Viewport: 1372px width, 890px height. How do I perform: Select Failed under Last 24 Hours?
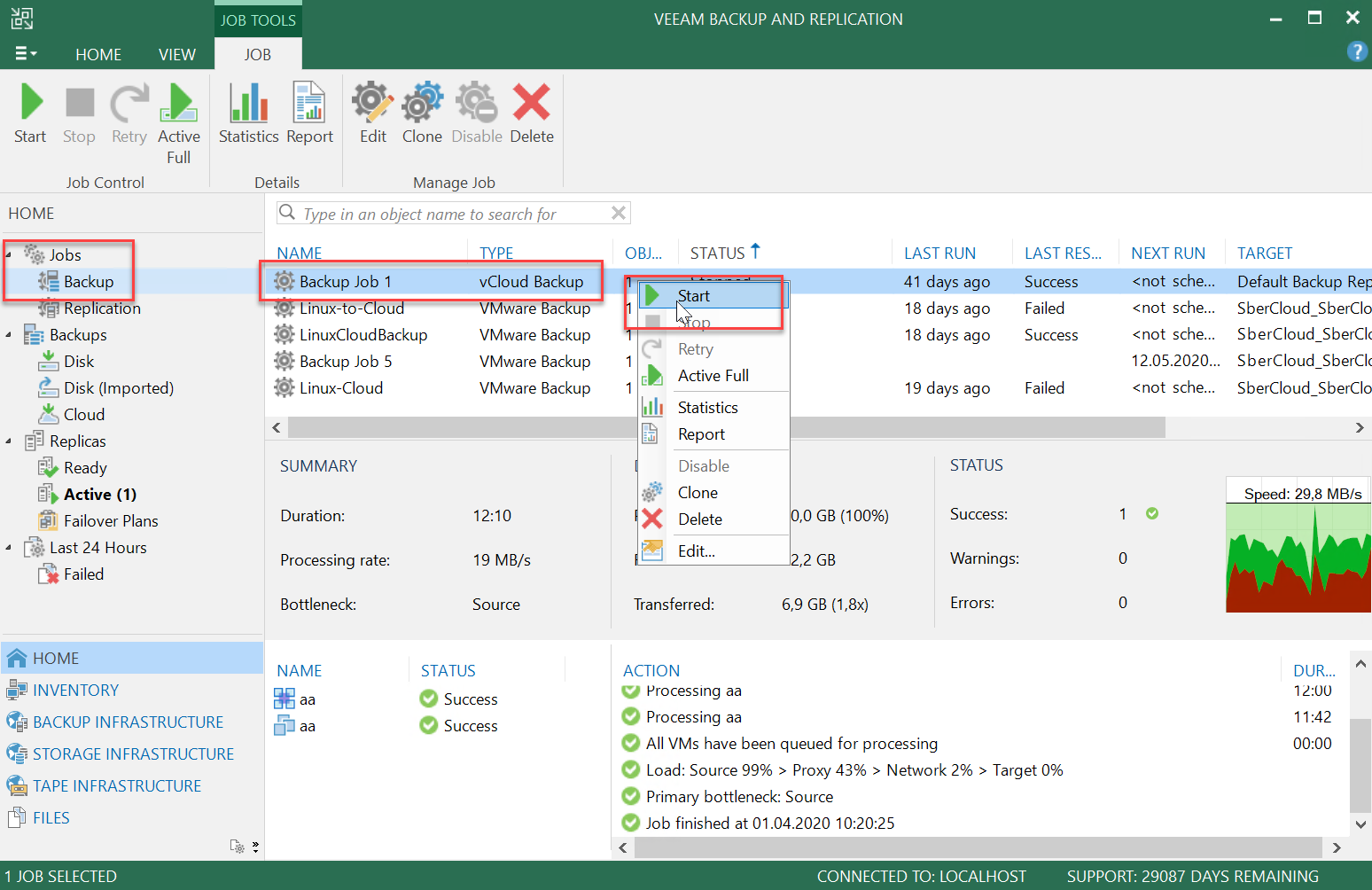[x=83, y=574]
